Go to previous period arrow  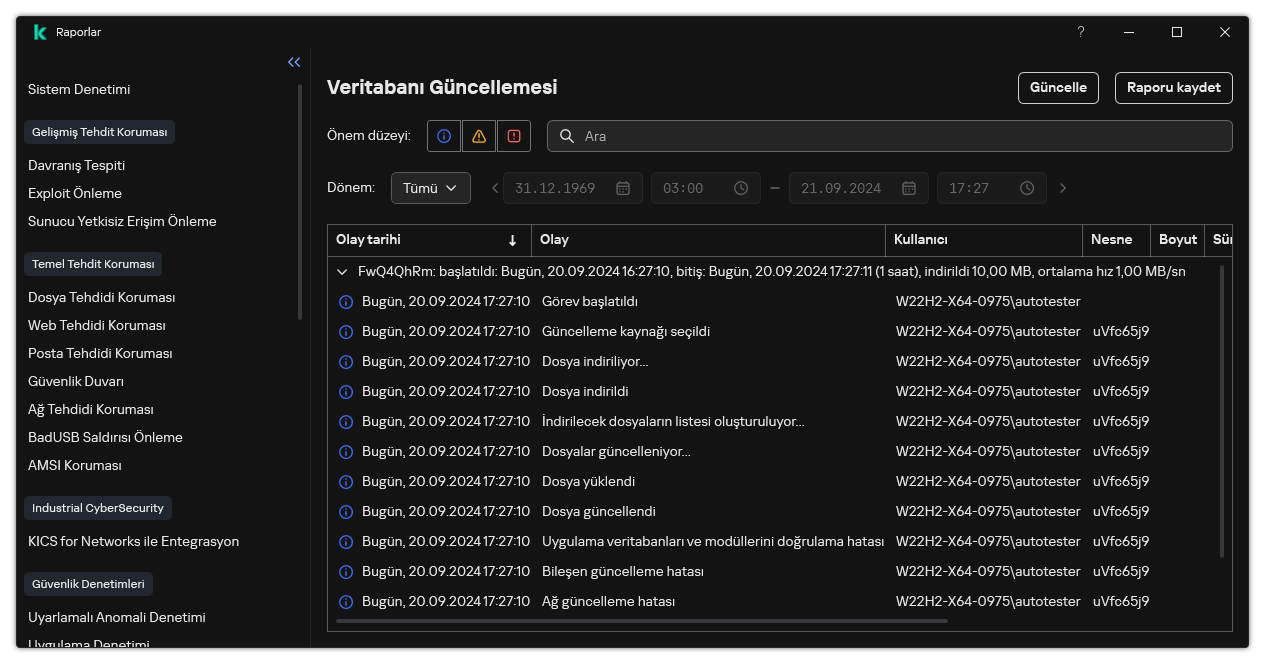click(x=495, y=188)
